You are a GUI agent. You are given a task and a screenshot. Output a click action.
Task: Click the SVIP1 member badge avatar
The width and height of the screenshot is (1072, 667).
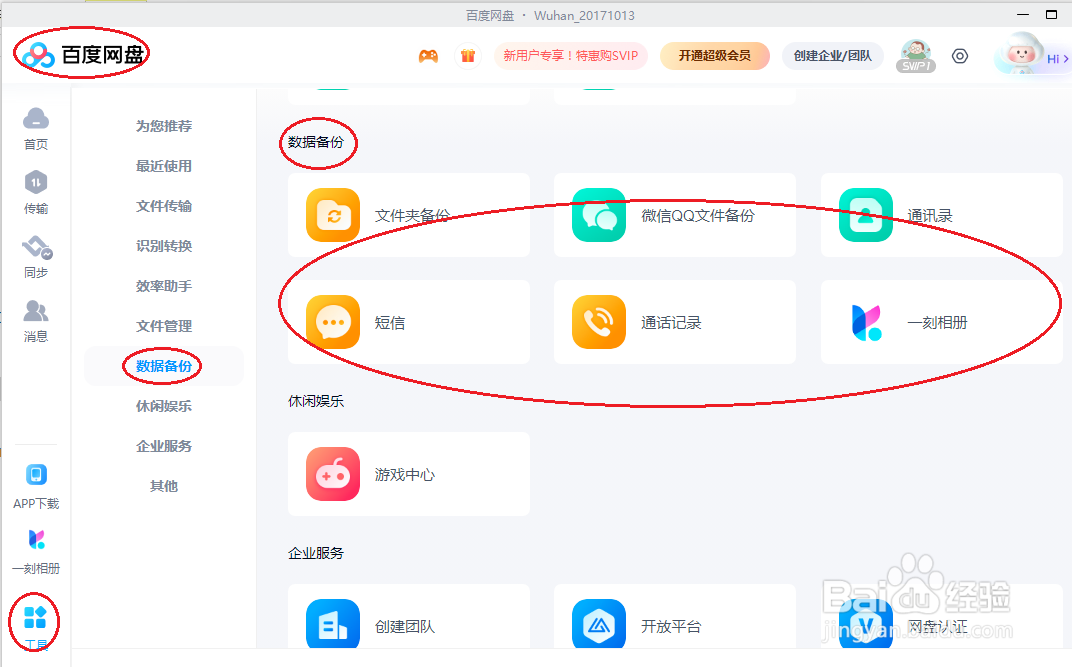[915, 56]
